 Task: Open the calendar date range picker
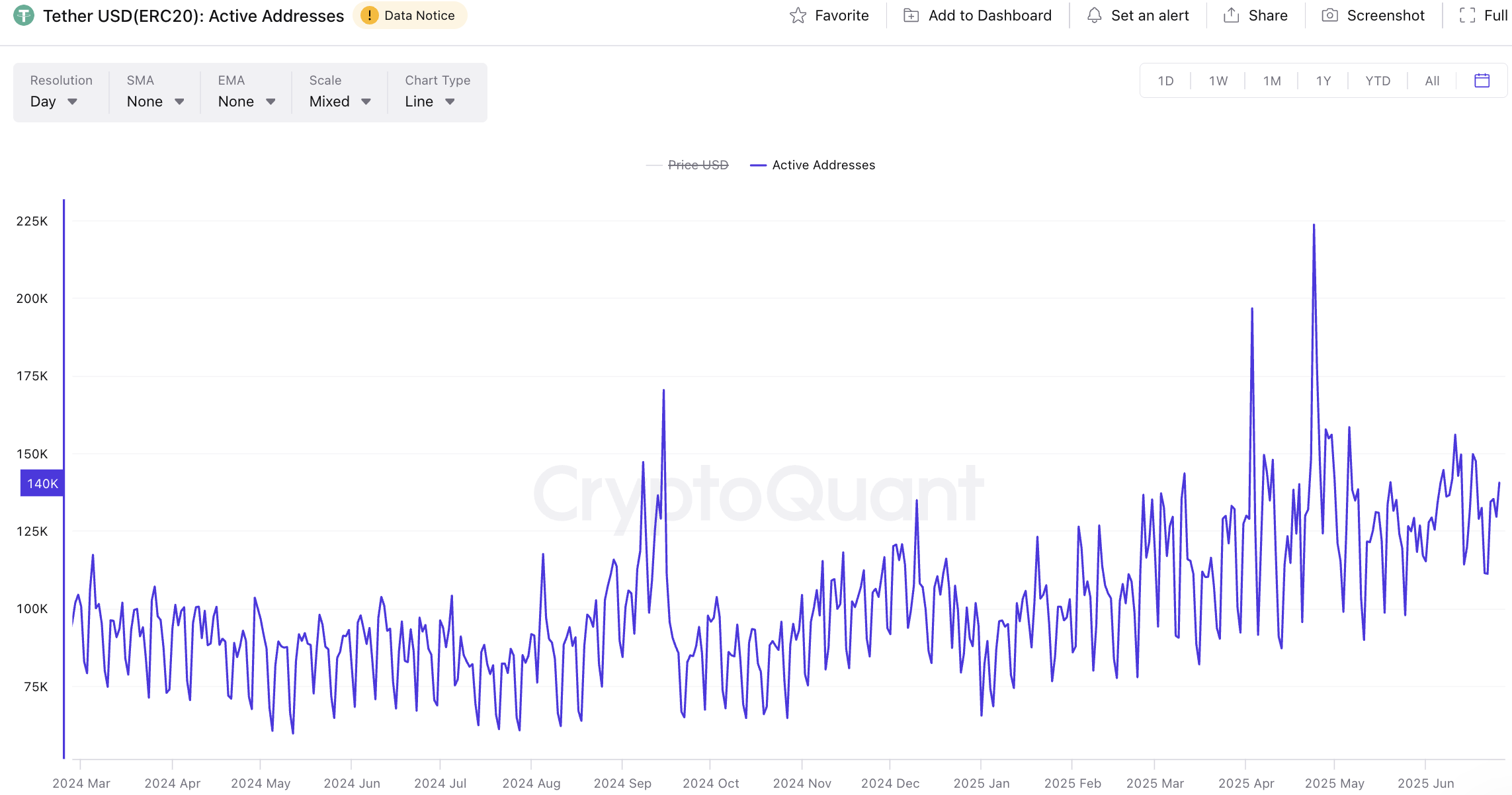pyautogui.click(x=1482, y=81)
